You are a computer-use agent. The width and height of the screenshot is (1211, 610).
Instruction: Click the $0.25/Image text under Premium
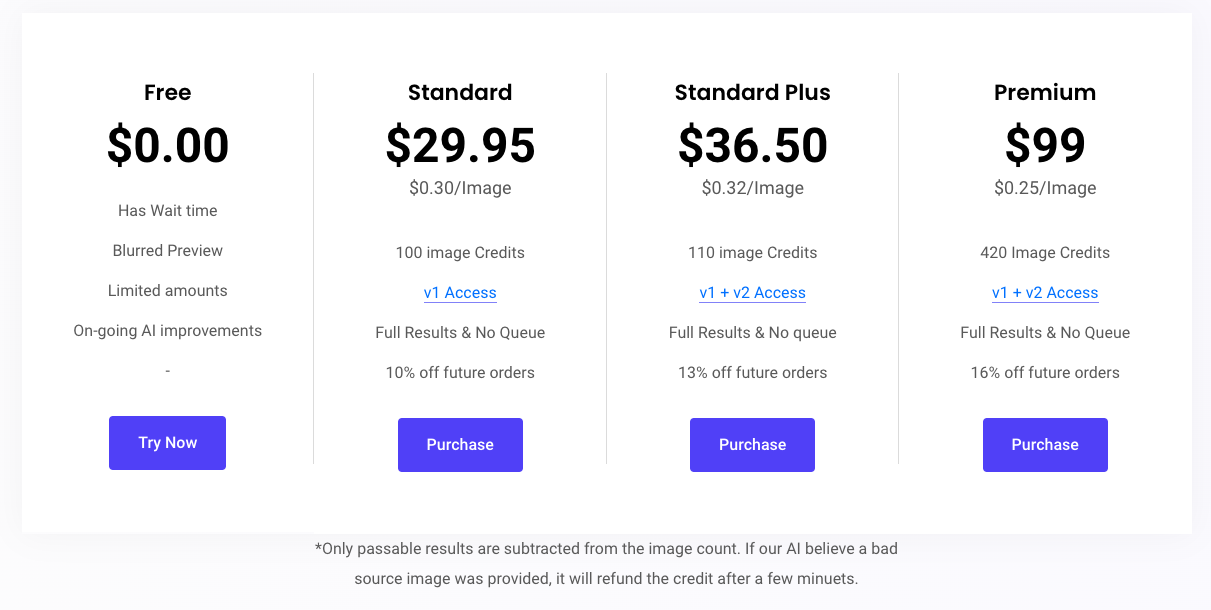[x=1045, y=188]
